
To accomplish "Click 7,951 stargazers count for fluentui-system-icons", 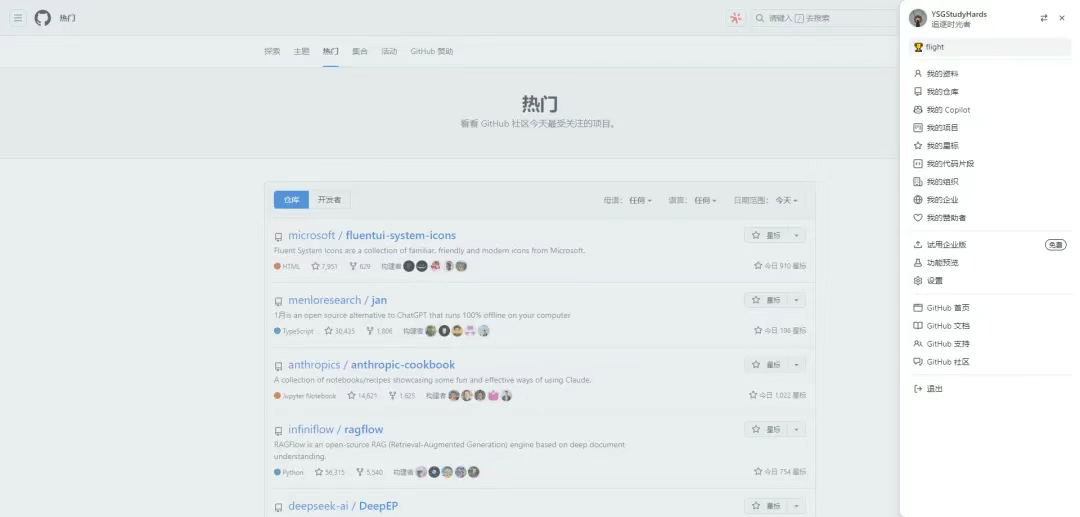I will coord(324,266).
